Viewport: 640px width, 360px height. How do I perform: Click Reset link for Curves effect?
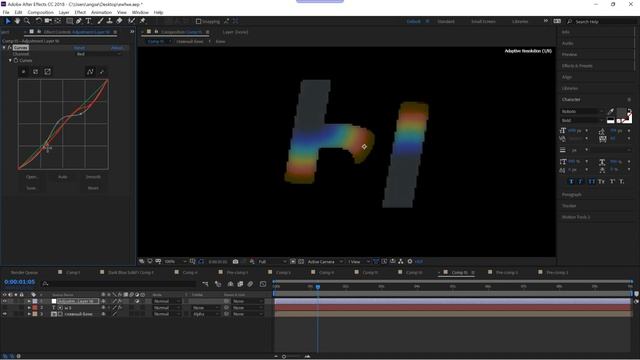79,48
